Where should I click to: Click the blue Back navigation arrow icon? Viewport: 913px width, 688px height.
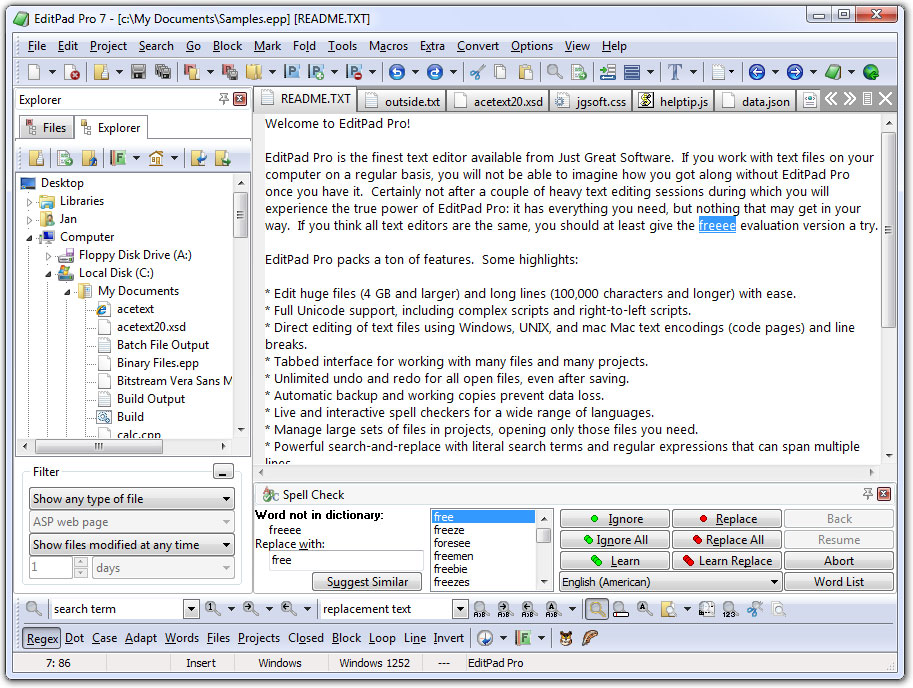[x=757, y=72]
